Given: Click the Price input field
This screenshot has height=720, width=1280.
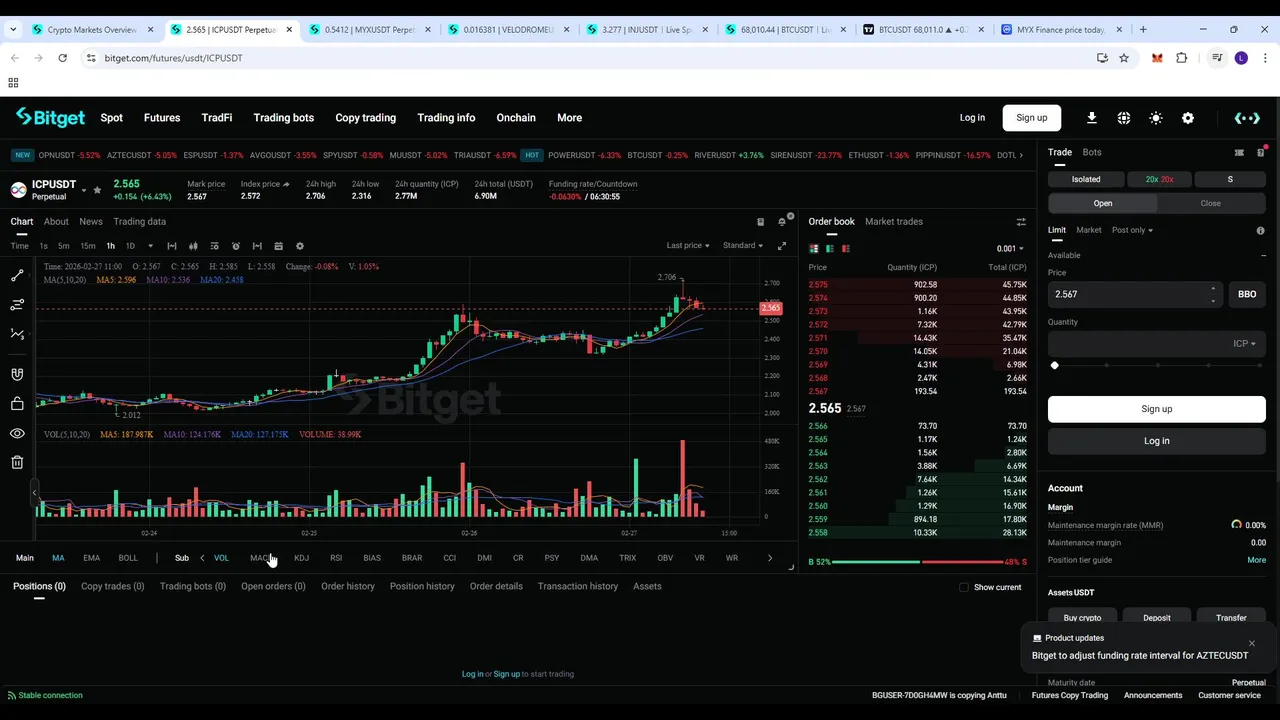Looking at the screenshot, I should 1135,294.
